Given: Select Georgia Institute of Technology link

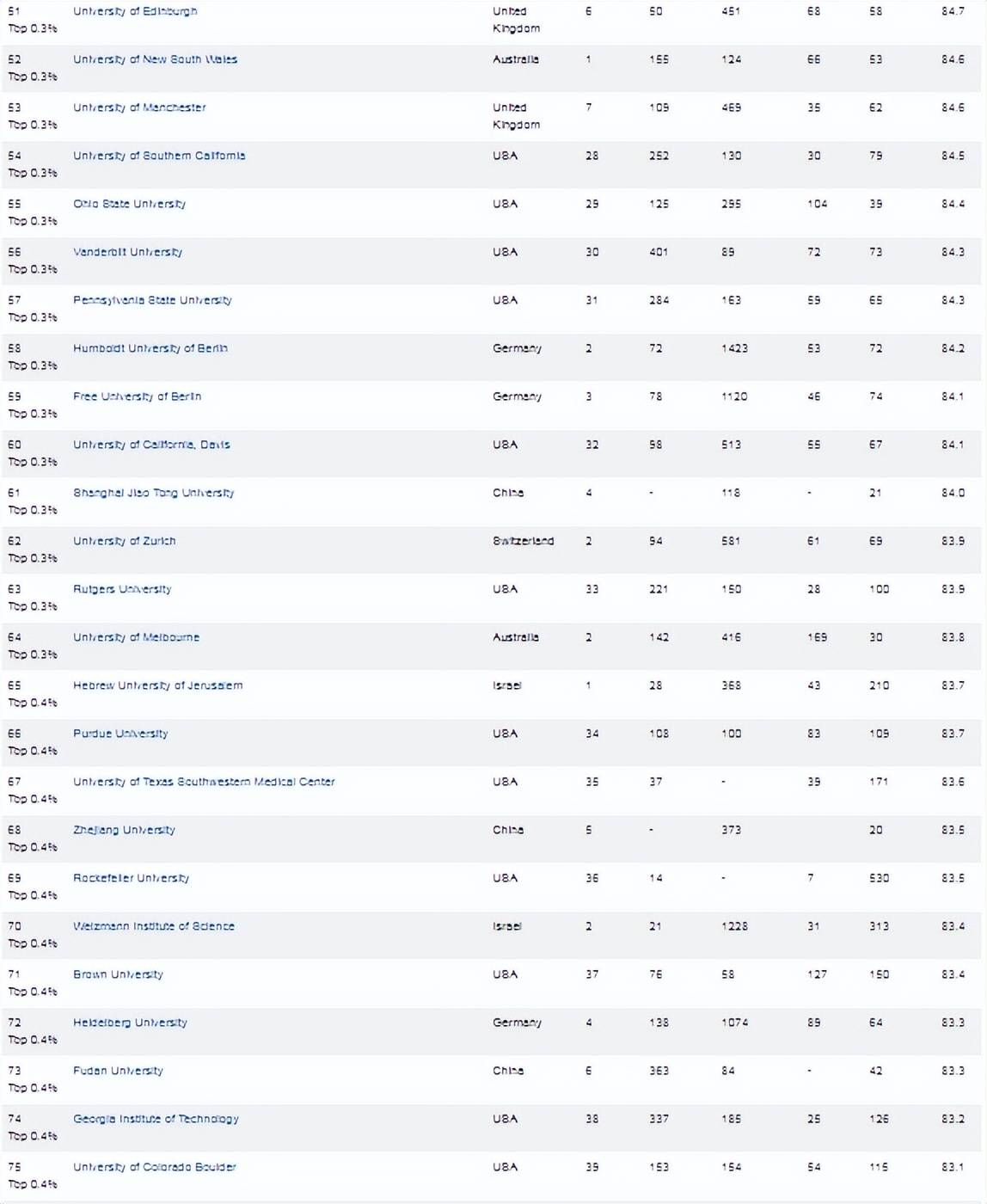Looking at the screenshot, I should (x=156, y=1119).
